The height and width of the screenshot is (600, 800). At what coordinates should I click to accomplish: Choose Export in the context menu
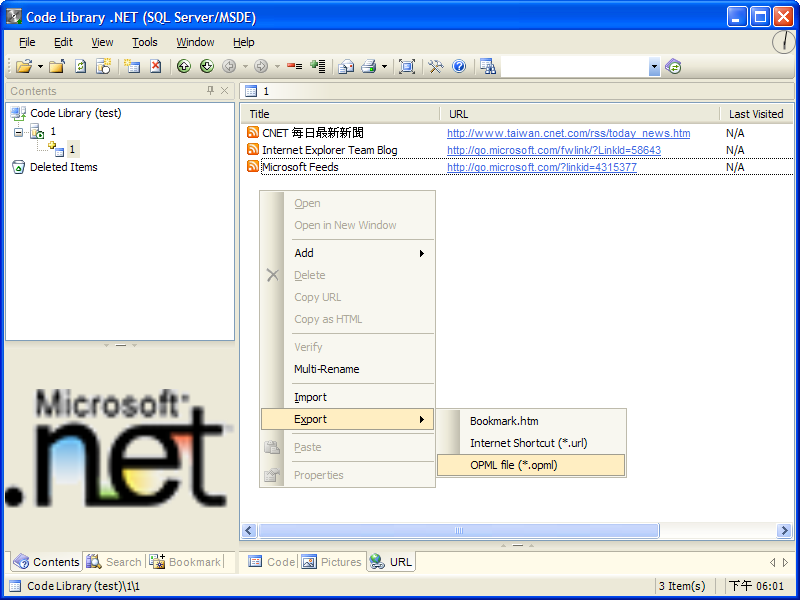347,419
